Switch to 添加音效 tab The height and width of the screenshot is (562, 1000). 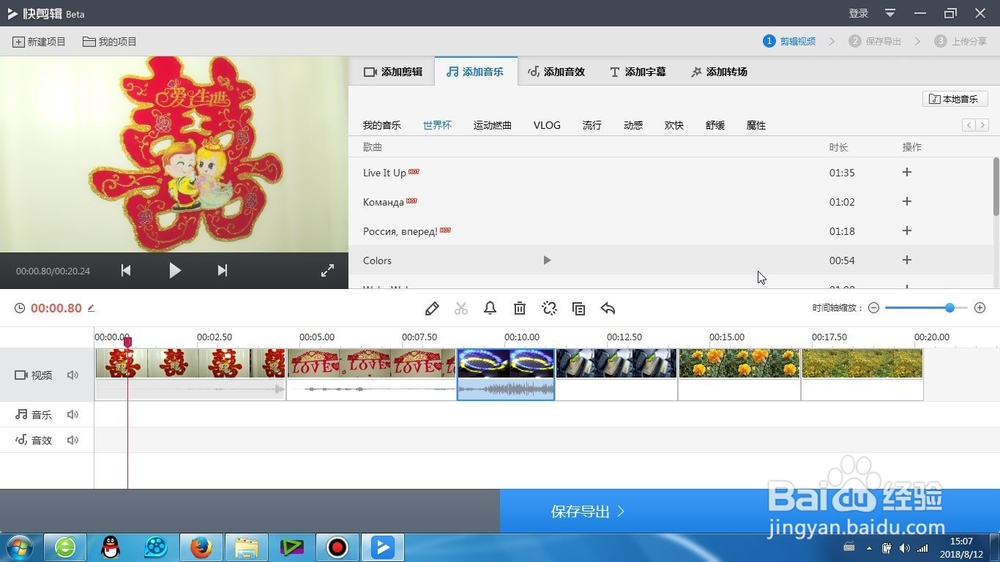pyautogui.click(x=556, y=71)
